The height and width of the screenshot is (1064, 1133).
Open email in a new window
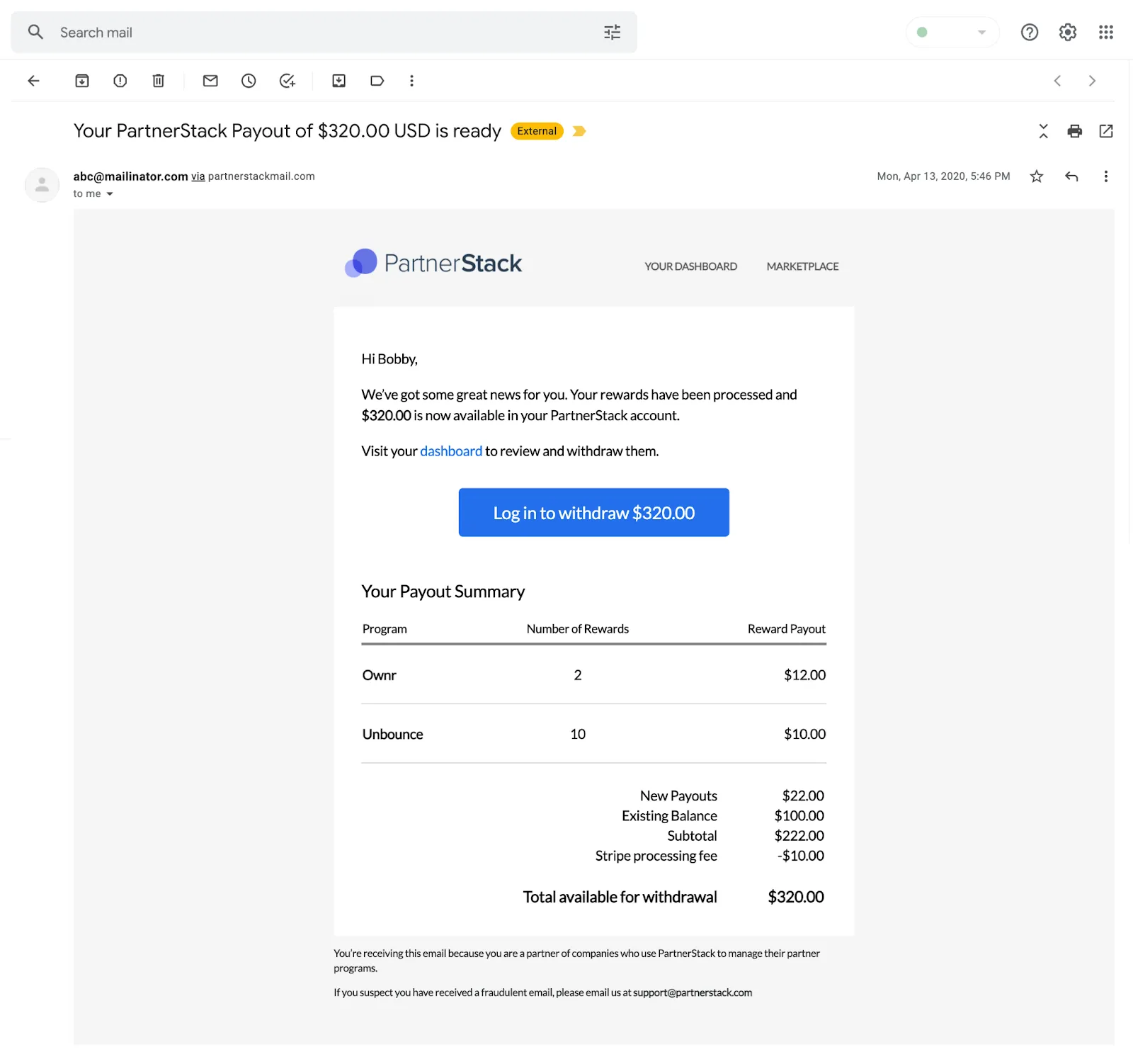1106,131
